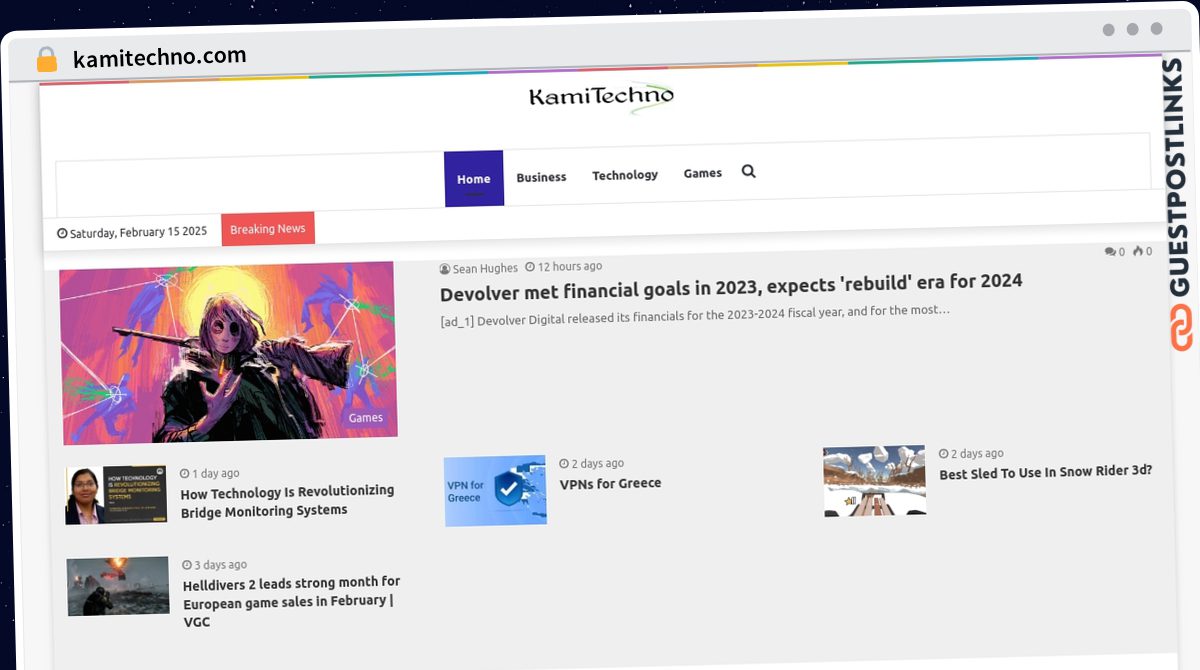This screenshot has height=670, width=1200.
Task: Open How Technology Is Revolutionizing Bridge Monitoring article
Action: (287, 501)
